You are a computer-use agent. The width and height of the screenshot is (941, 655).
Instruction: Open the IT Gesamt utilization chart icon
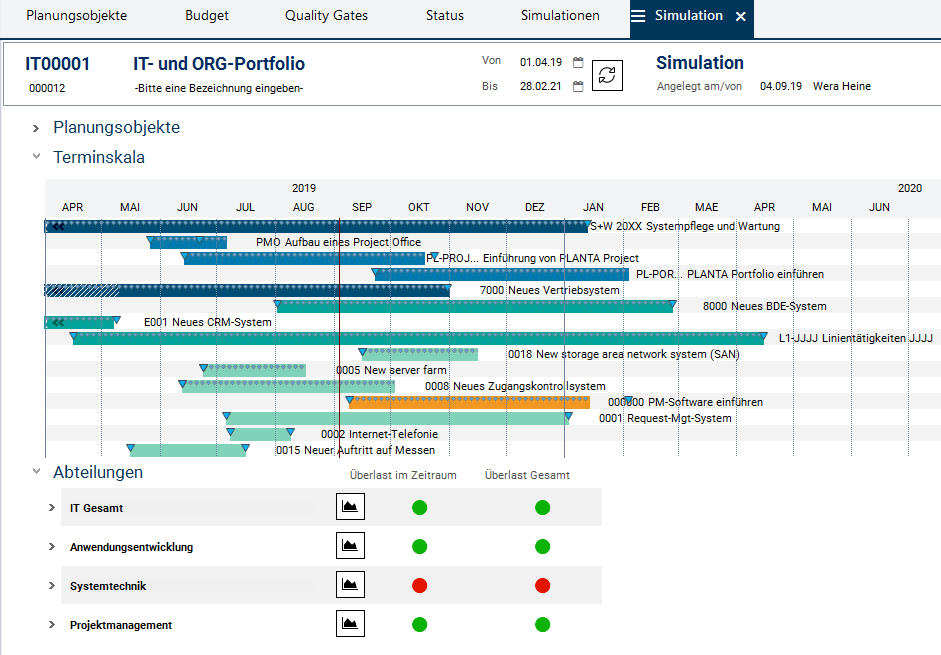350,507
